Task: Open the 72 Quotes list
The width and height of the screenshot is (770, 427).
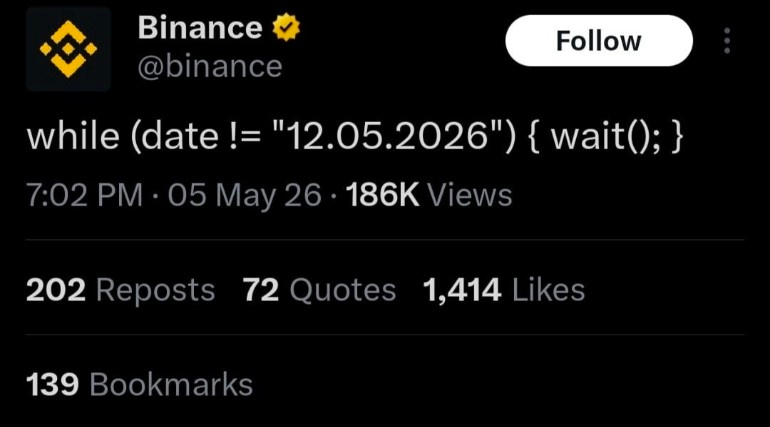Action: click(320, 290)
